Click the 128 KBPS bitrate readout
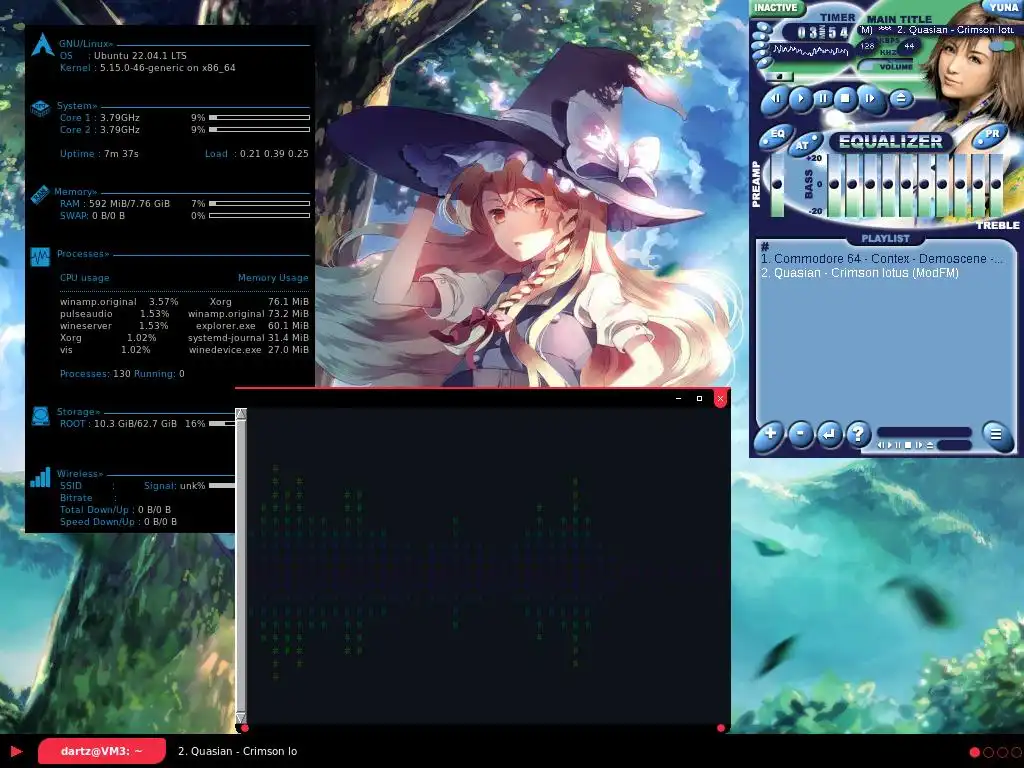This screenshot has height=768, width=1024. [867, 46]
